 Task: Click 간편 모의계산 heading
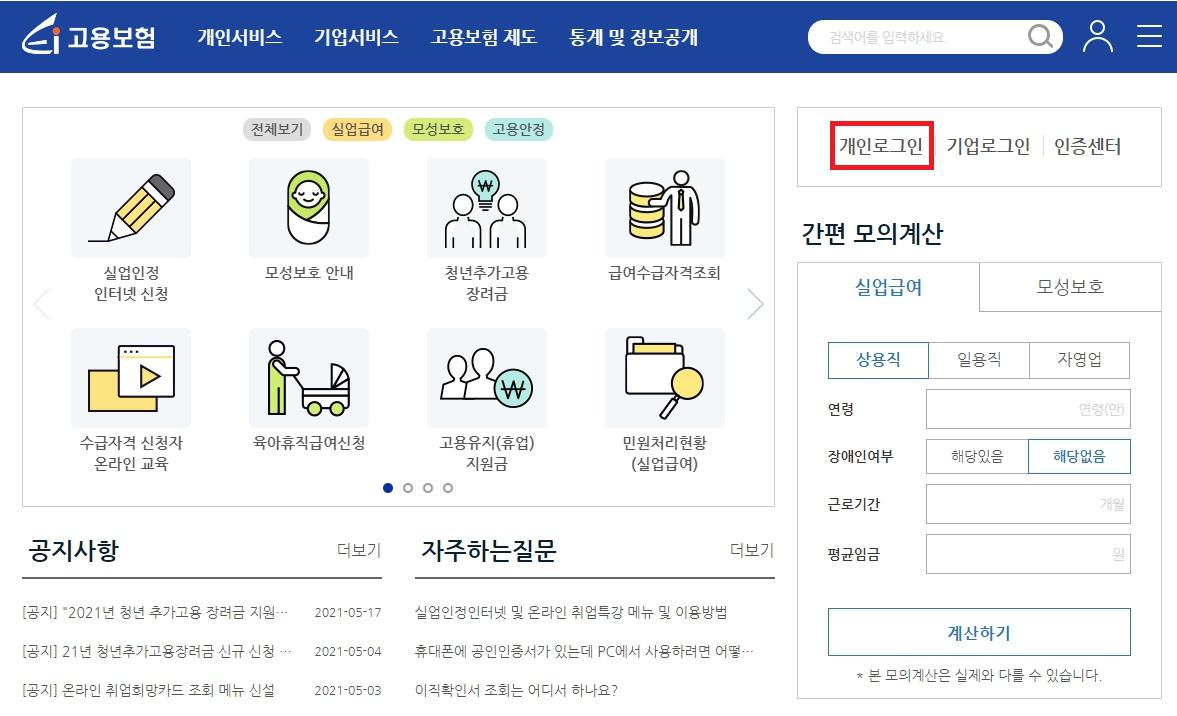pyautogui.click(x=871, y=233)
